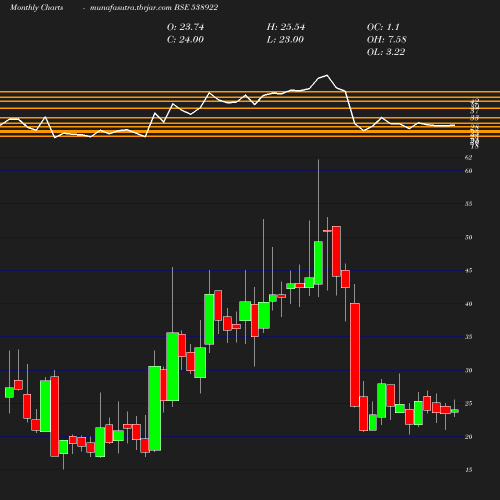
Task: Click the 40 price axis label
Action: click(468, 304)
